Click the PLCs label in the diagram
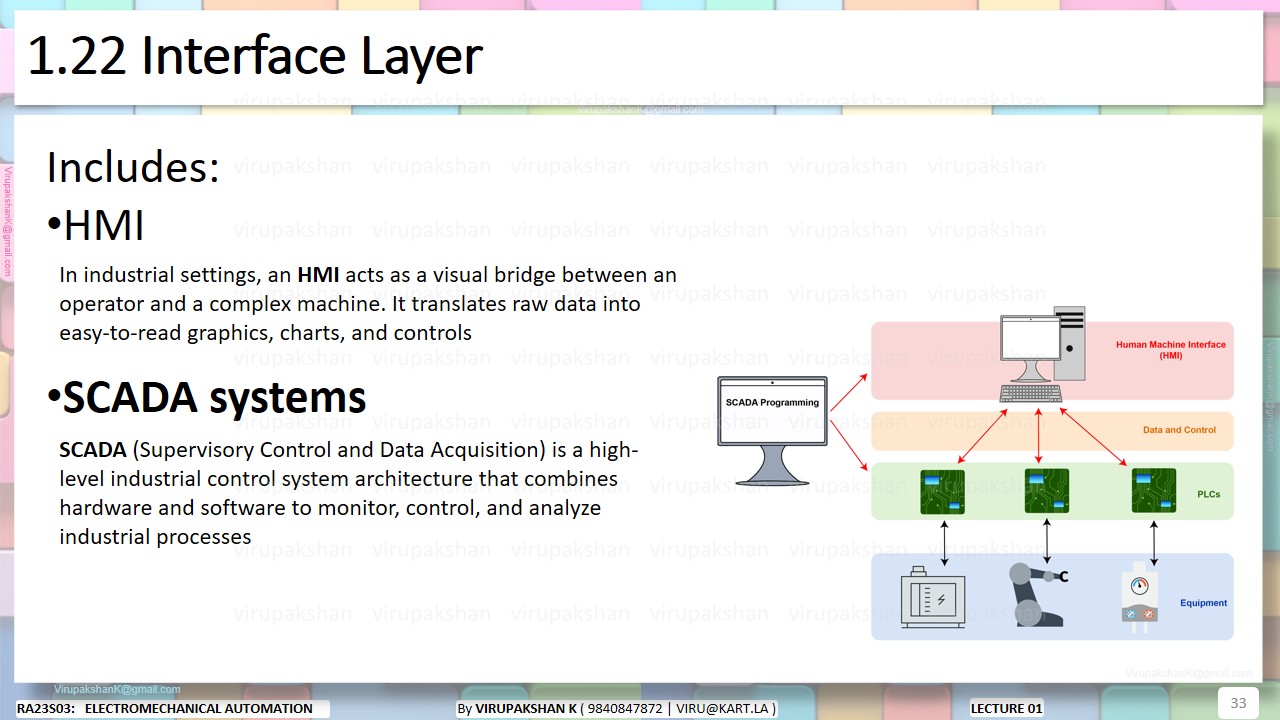 [1208, 492]
